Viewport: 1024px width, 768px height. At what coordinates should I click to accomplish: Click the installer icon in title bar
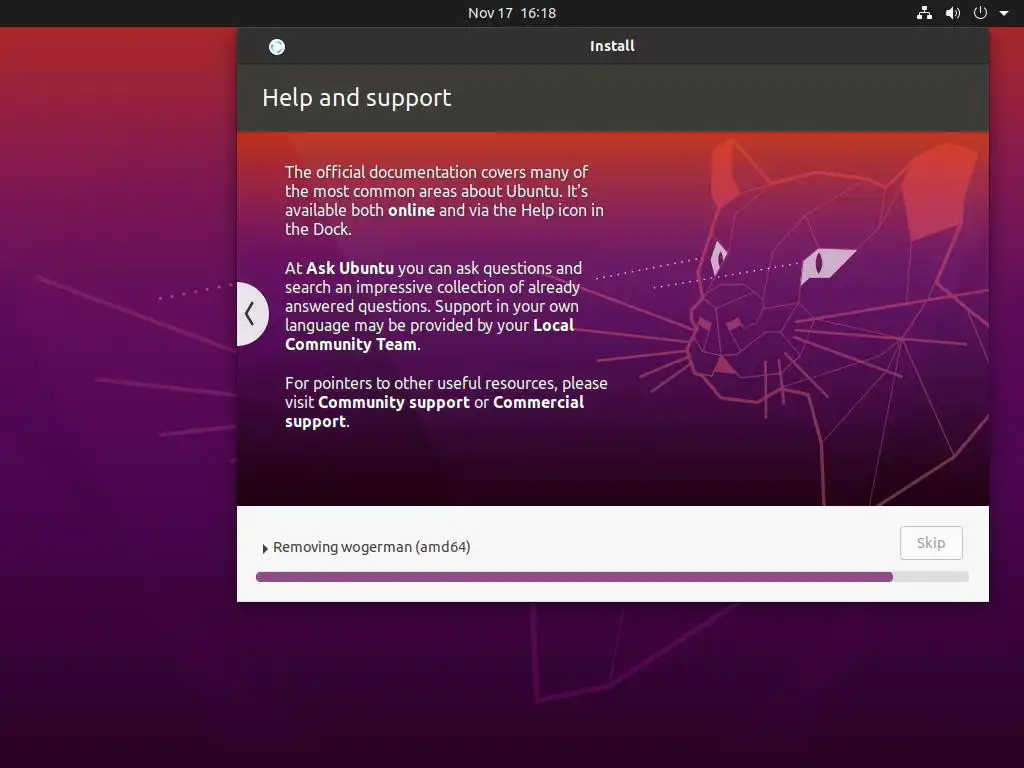click(277, 47)
